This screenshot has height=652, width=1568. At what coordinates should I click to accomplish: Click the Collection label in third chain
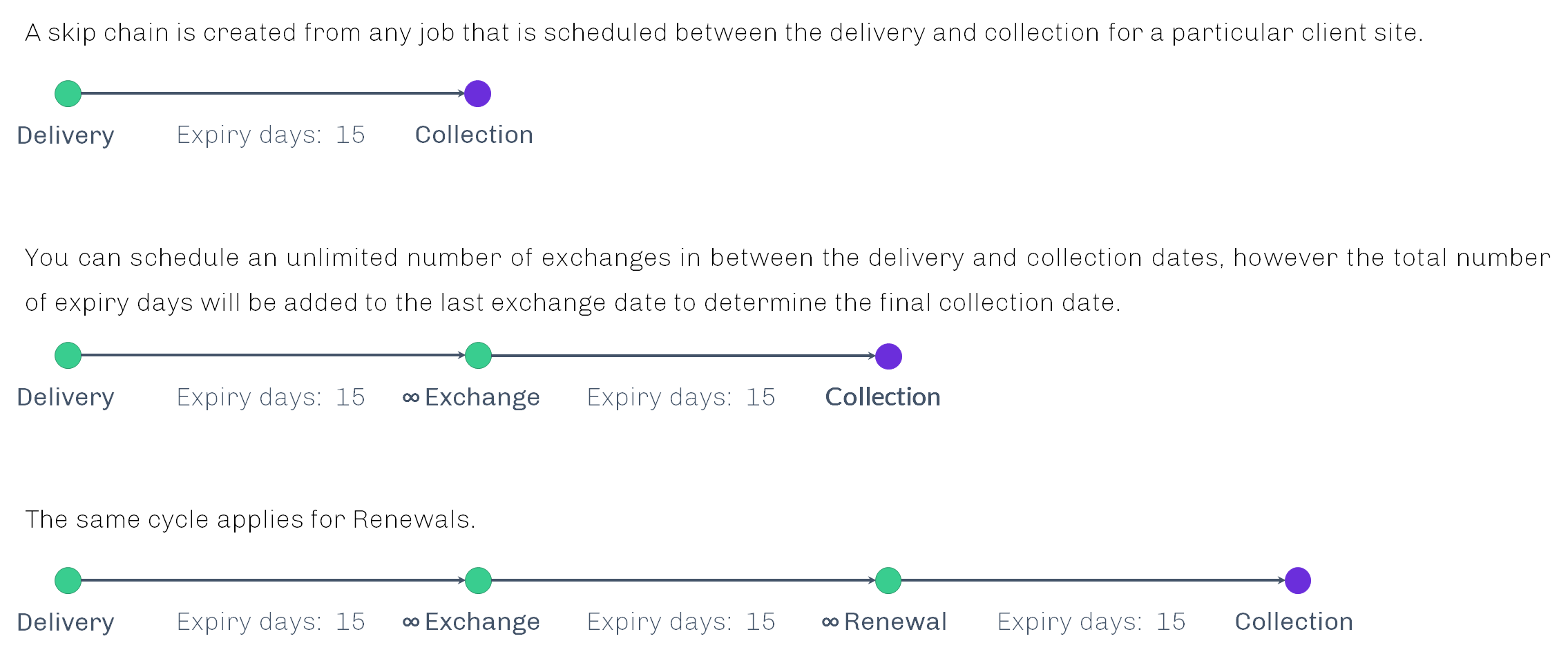click(1294, 622)
